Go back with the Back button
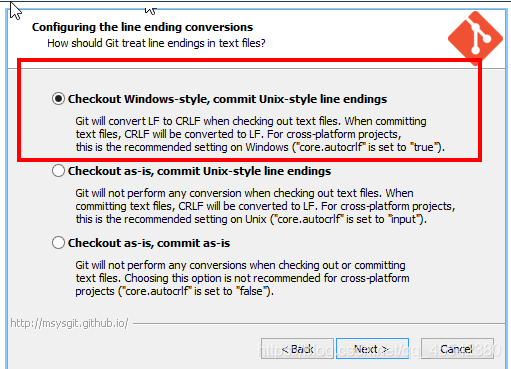The width and height of the screenshot is (511, 369). [297, 349]
